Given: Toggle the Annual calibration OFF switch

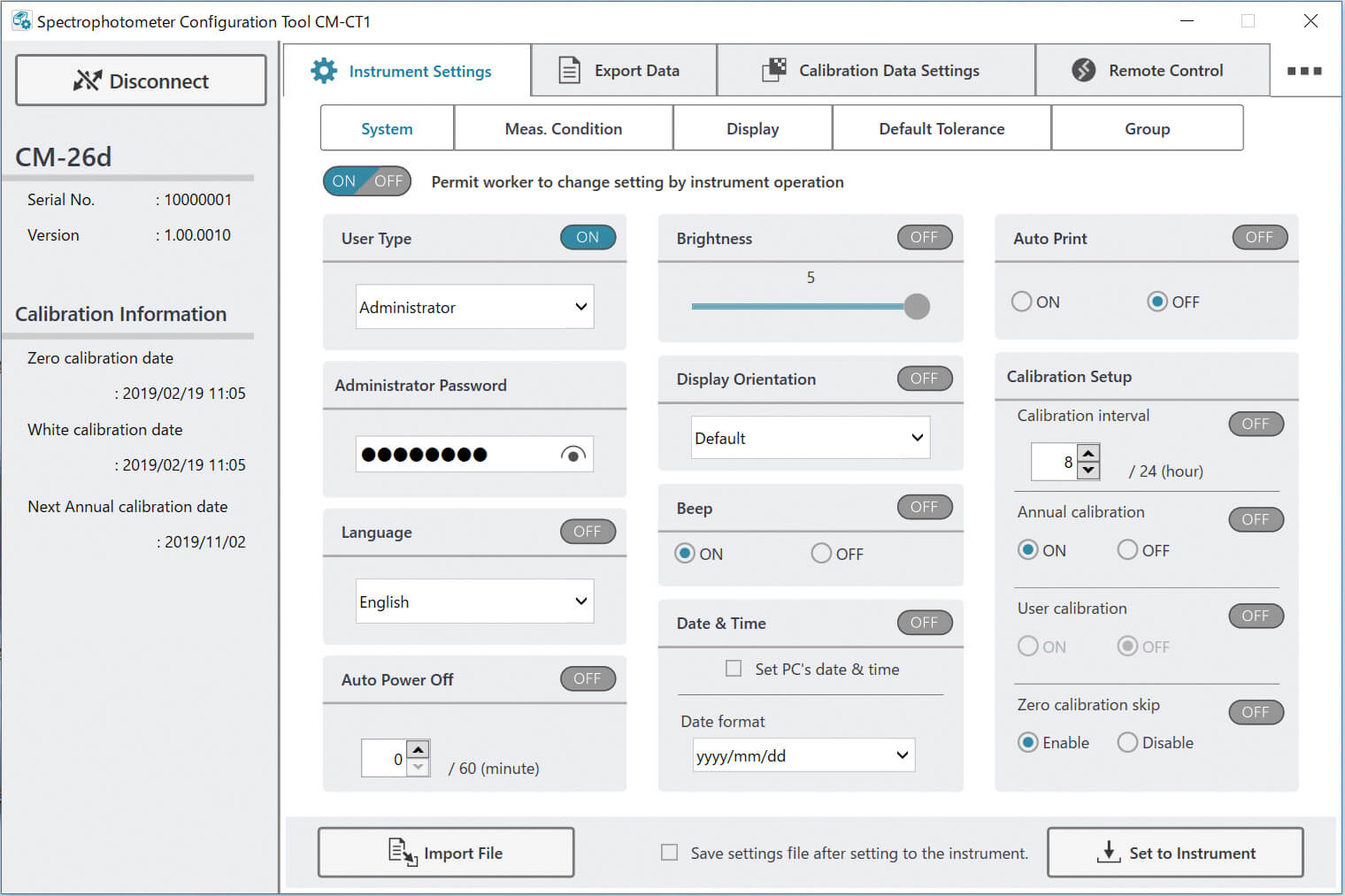Looking at the screenshot, I should (1256, 519).
